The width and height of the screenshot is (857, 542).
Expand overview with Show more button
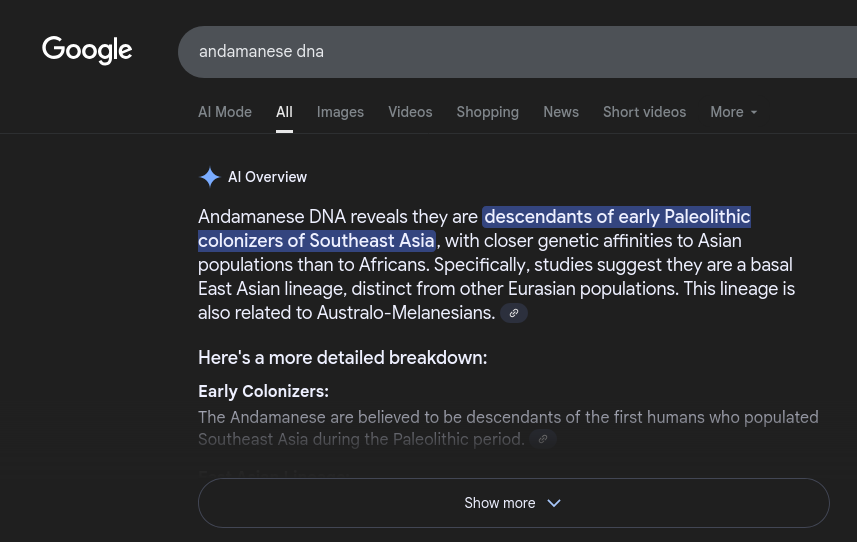coord(514,503)
